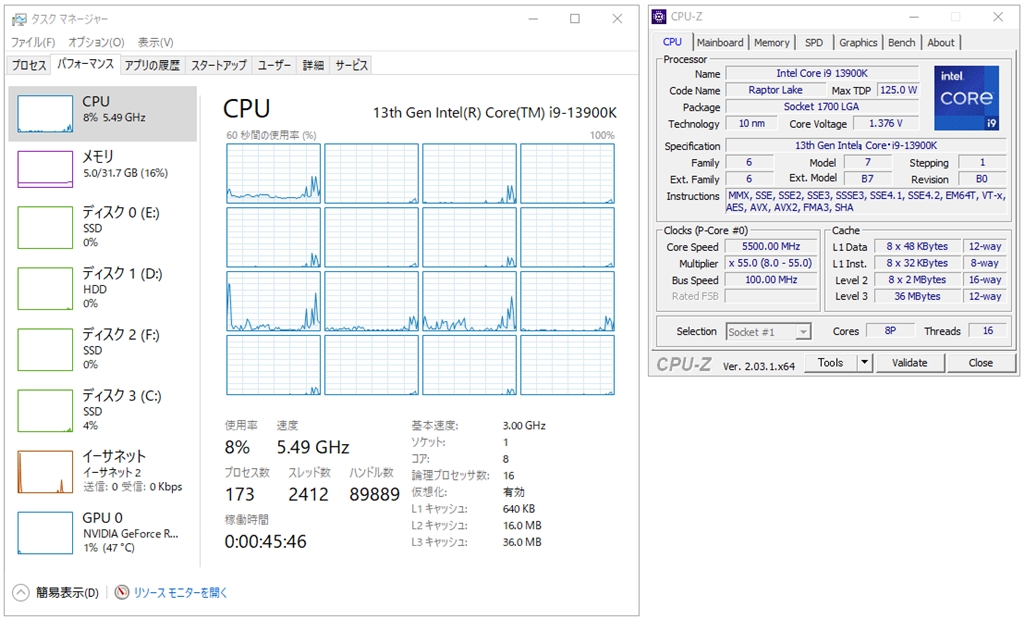
Task: Click the Tools button in CPU-Z
Action: coord(830,362)
